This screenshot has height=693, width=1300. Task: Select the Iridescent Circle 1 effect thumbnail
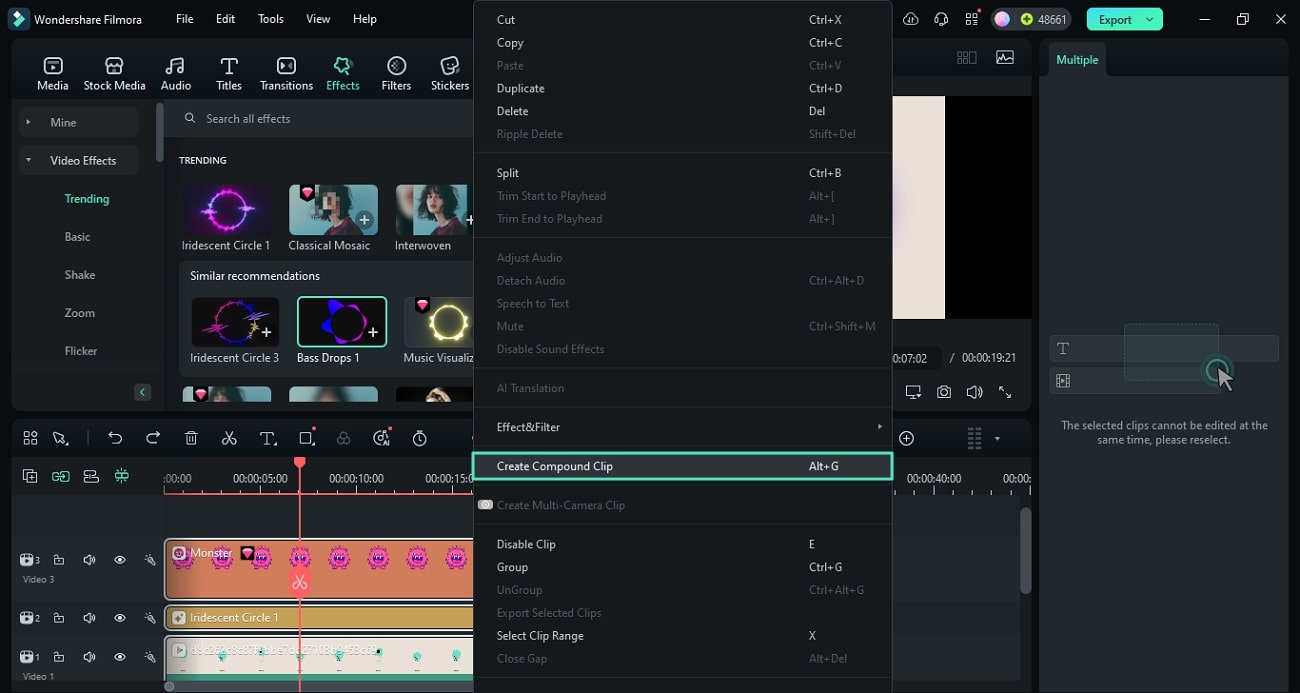[x=226, y=209]
